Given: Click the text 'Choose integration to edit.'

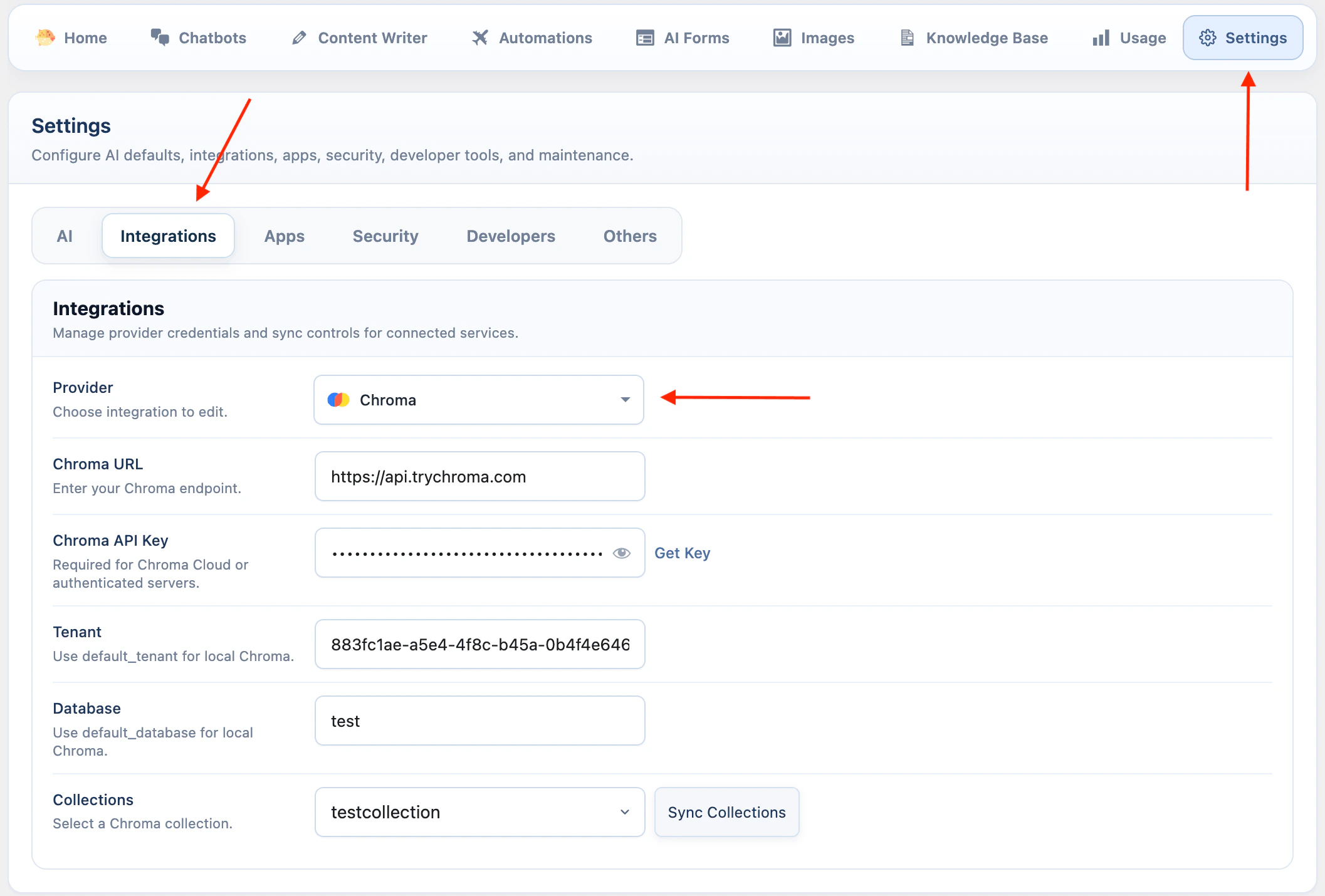Looking at the screenshot, I should pyautogui.click(x=140, y=412).
